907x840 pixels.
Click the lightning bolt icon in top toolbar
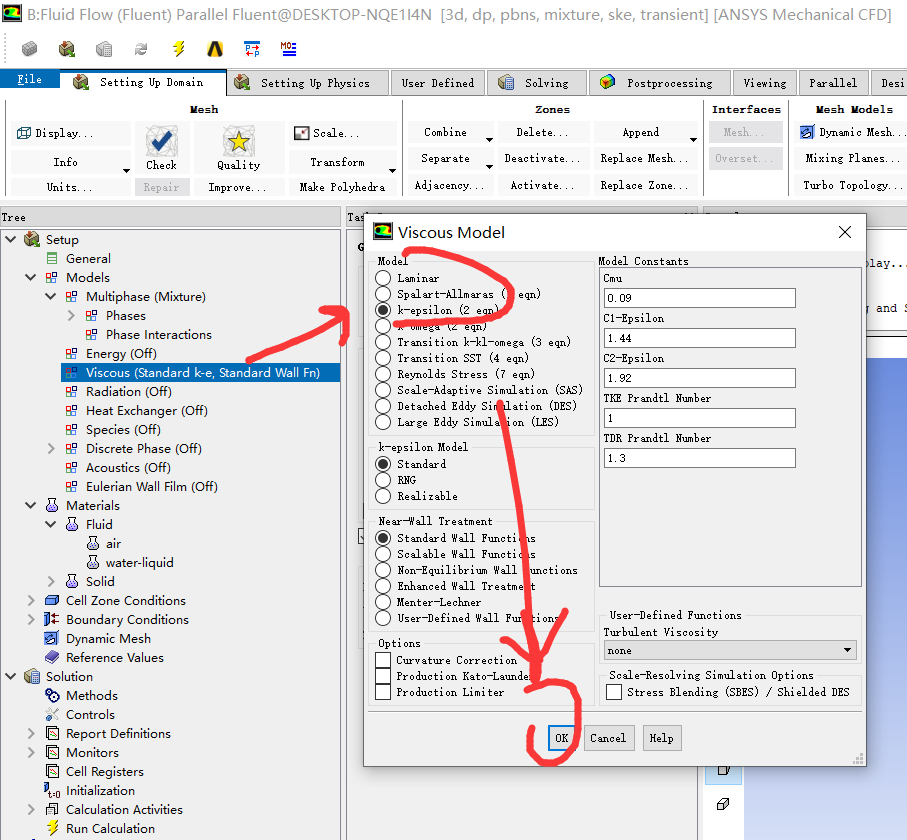coord(178,49)
